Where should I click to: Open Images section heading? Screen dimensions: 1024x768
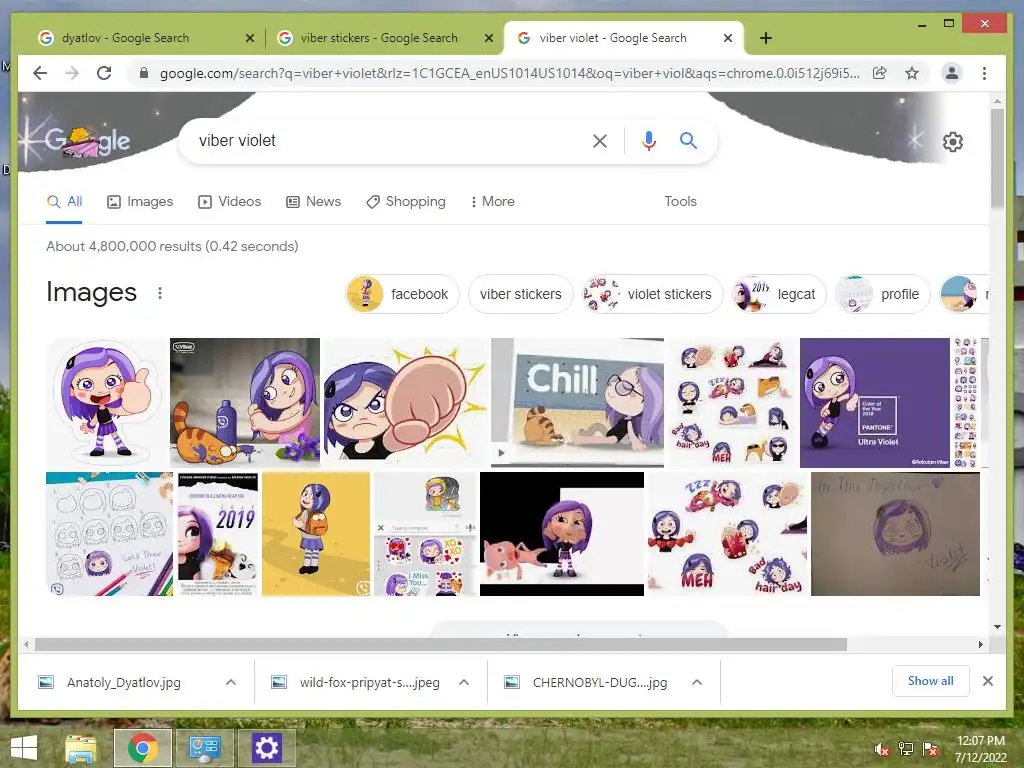click(91, 293)
